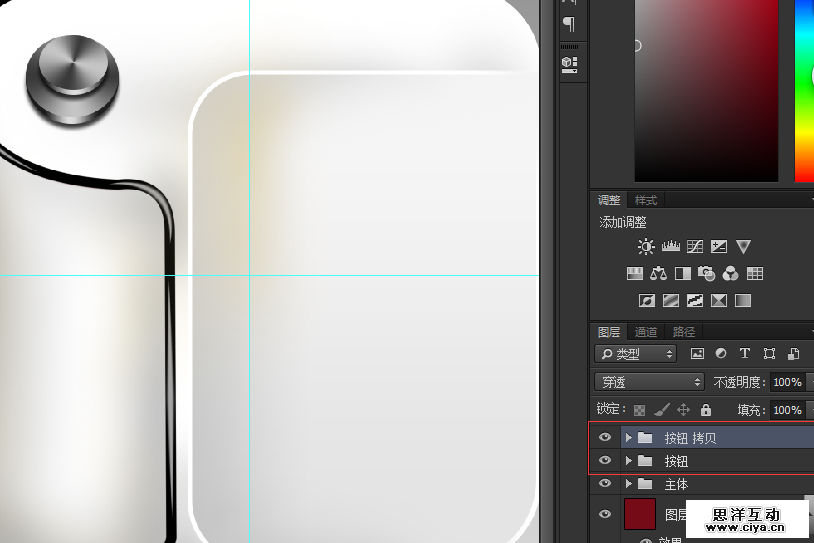This screenshot has width=814, height=543.
Task: Hide the 按钮 拷贝 layer group
Action: point(604,438)
